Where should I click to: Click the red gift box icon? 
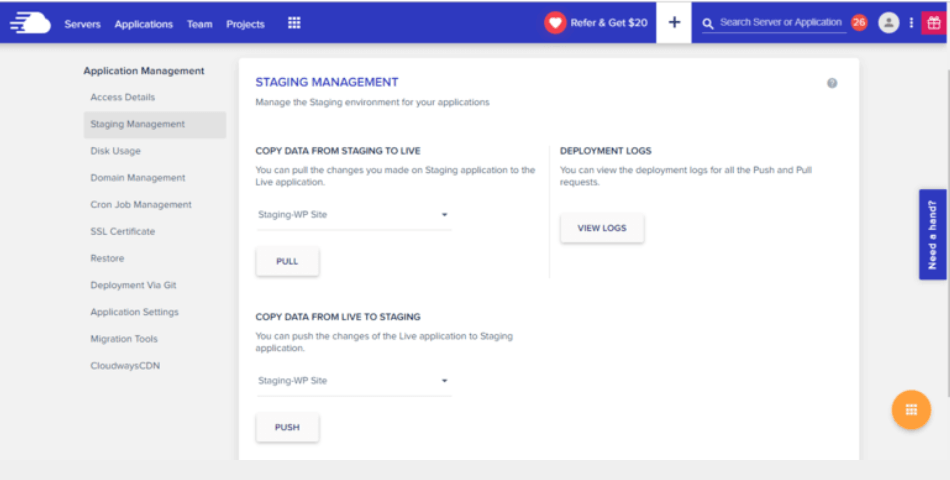[934, 23]
